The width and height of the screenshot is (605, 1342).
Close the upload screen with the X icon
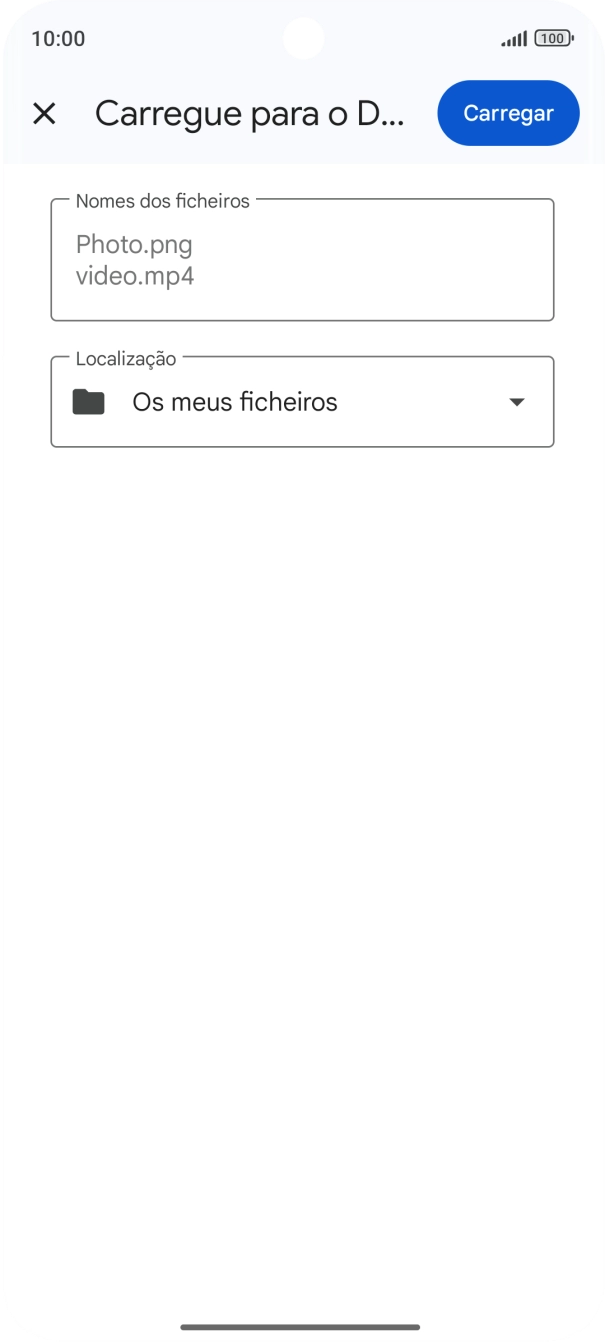click(x=44, y=114)
